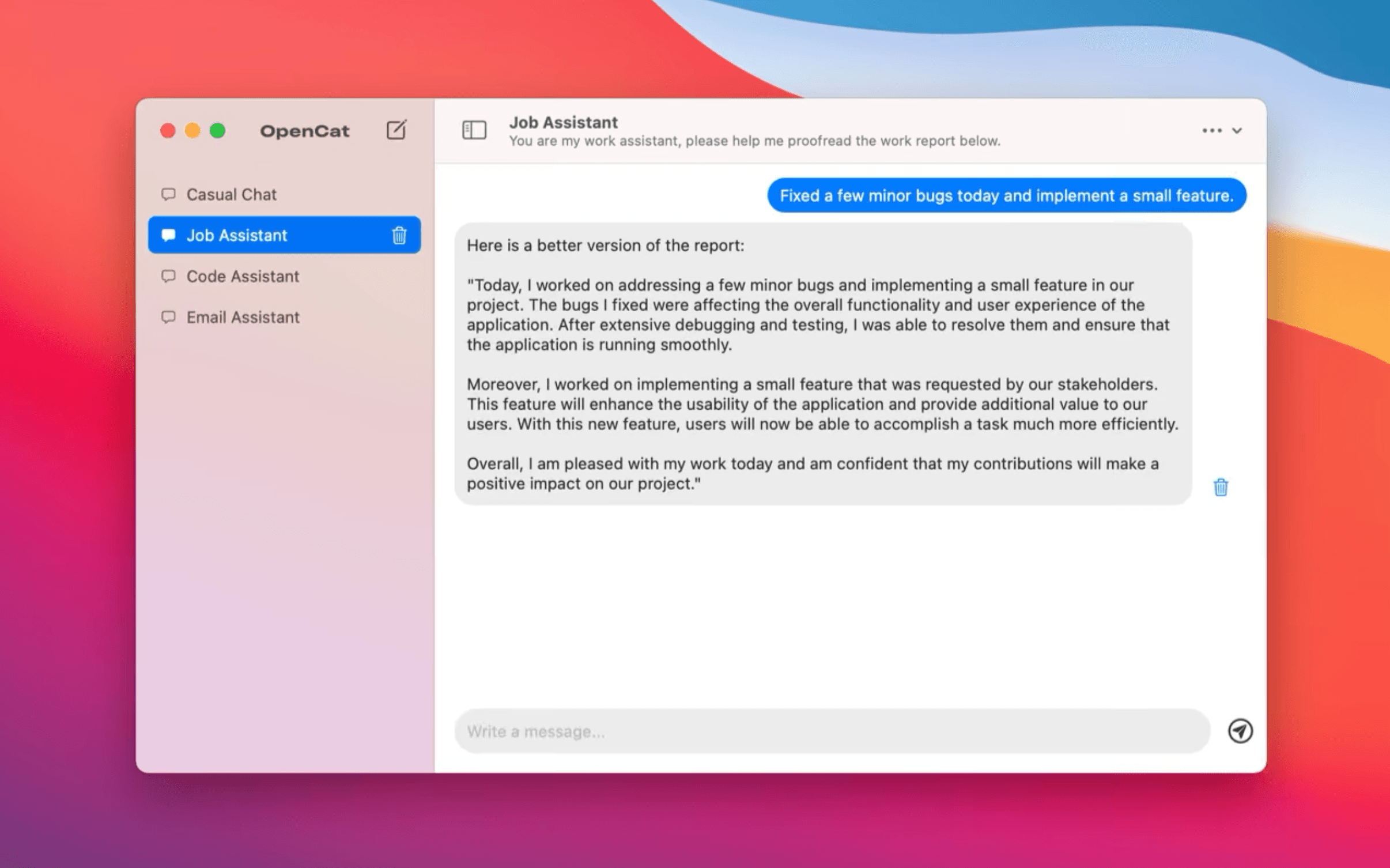This screenshot has width=1390, height=868.
Task: Toggle the sidebar panel icon
Action: tap(474, 130)
